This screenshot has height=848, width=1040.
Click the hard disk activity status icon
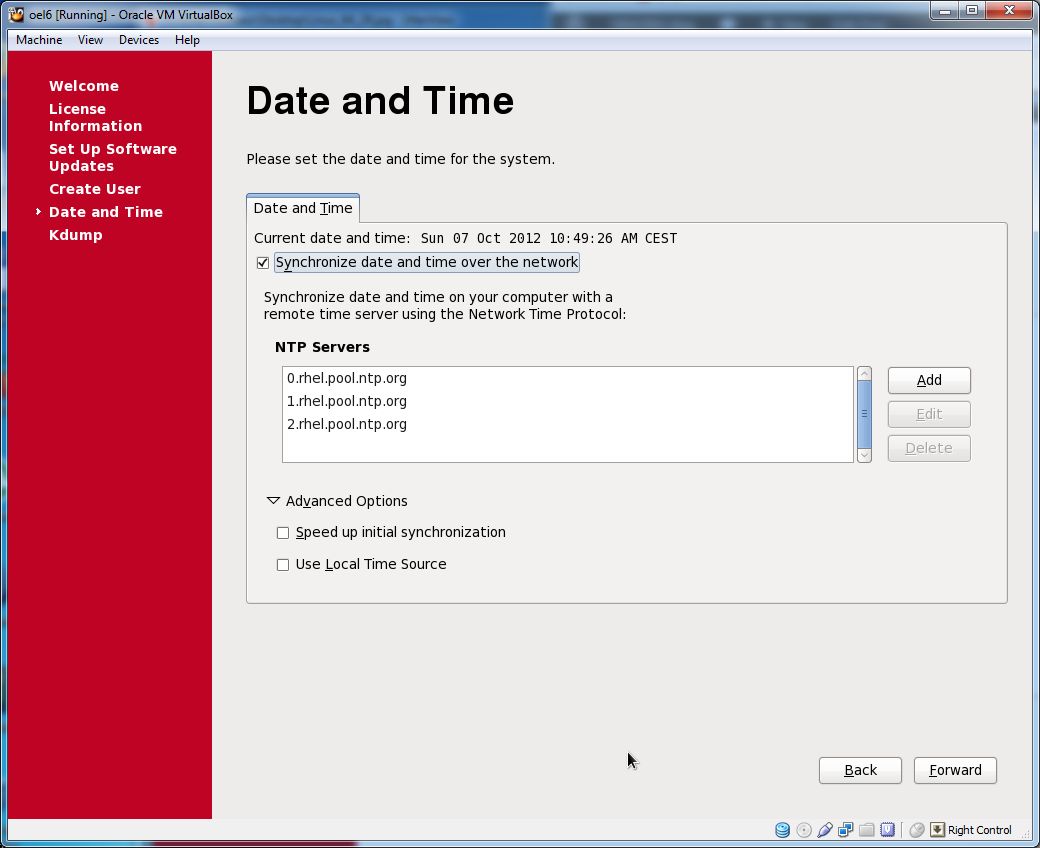782,829
